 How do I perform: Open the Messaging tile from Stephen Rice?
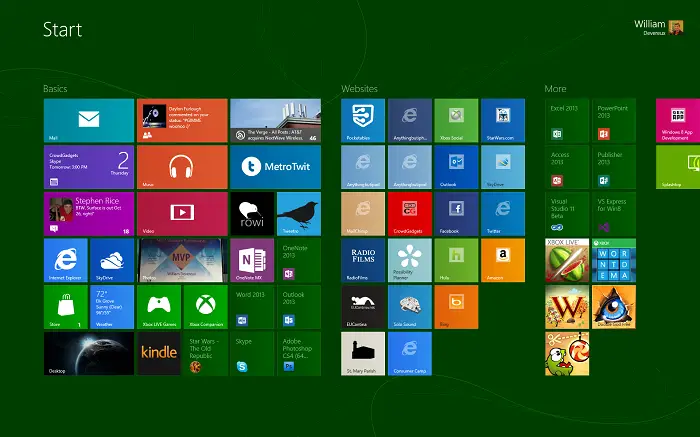tap(89, 214)
